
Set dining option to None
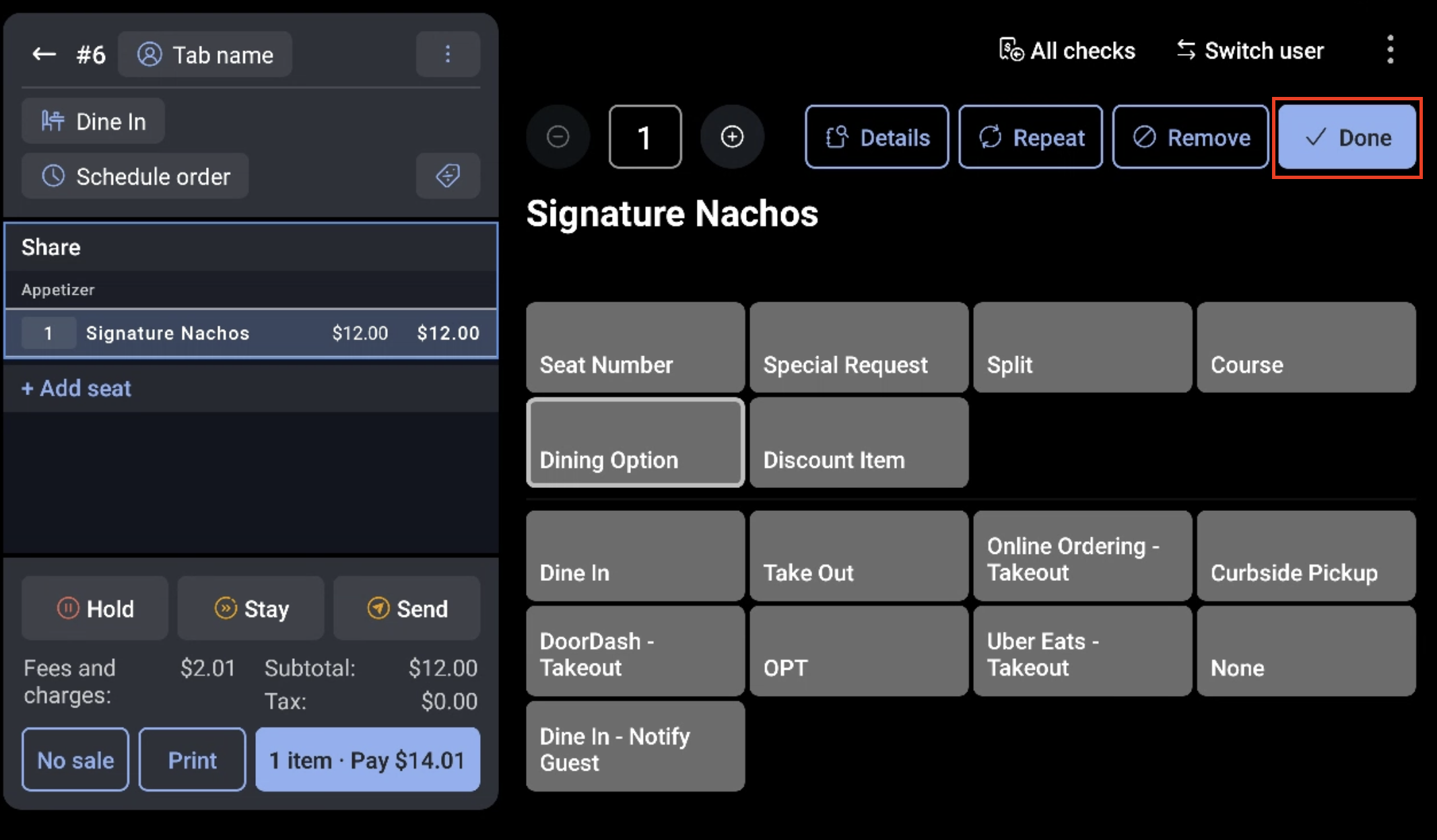pos(1306,651)
